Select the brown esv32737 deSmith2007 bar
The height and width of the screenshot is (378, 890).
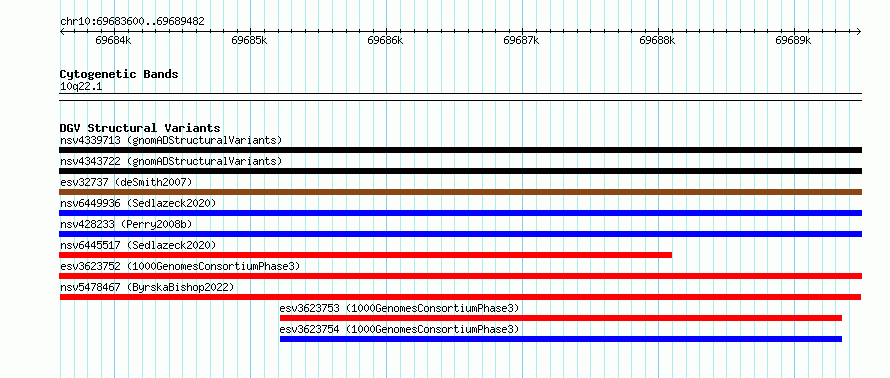point(460,192)
